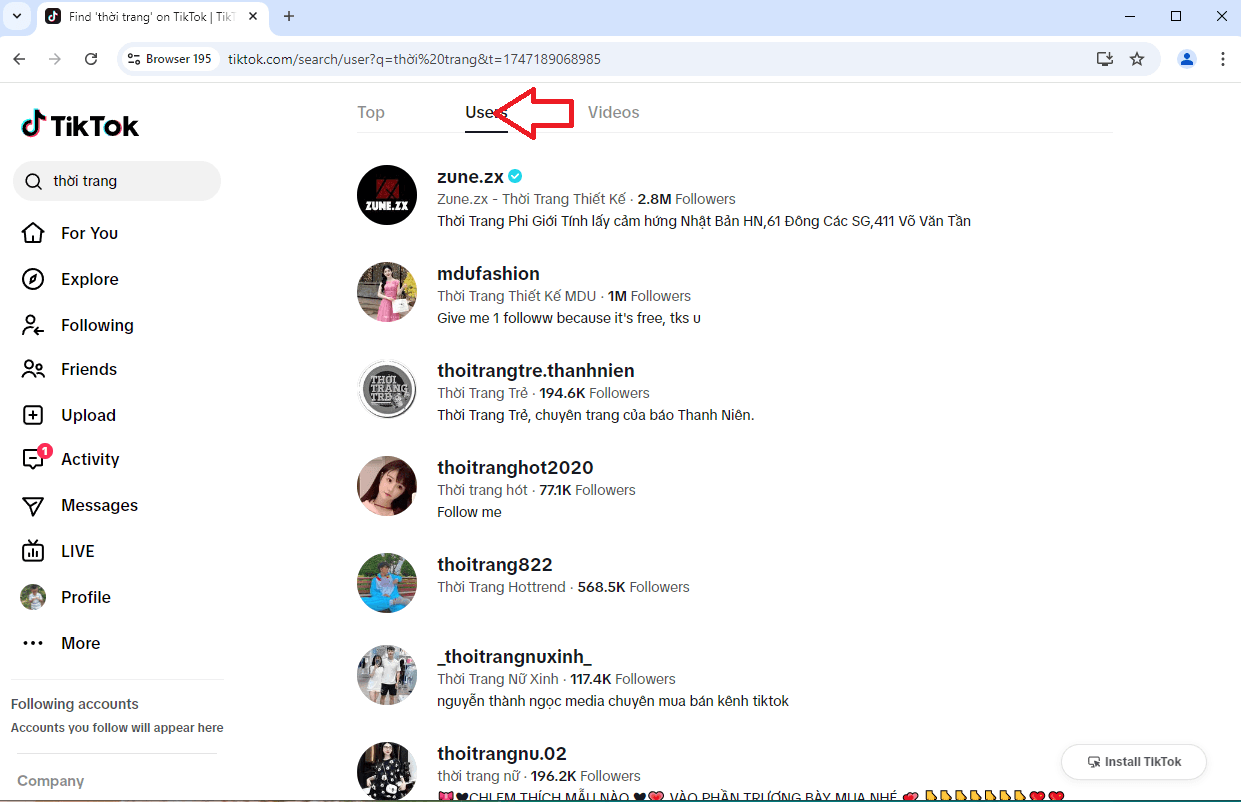
Task: Open the zune.zx user profile
Action: pyautogui.click(x=470, y=176)
